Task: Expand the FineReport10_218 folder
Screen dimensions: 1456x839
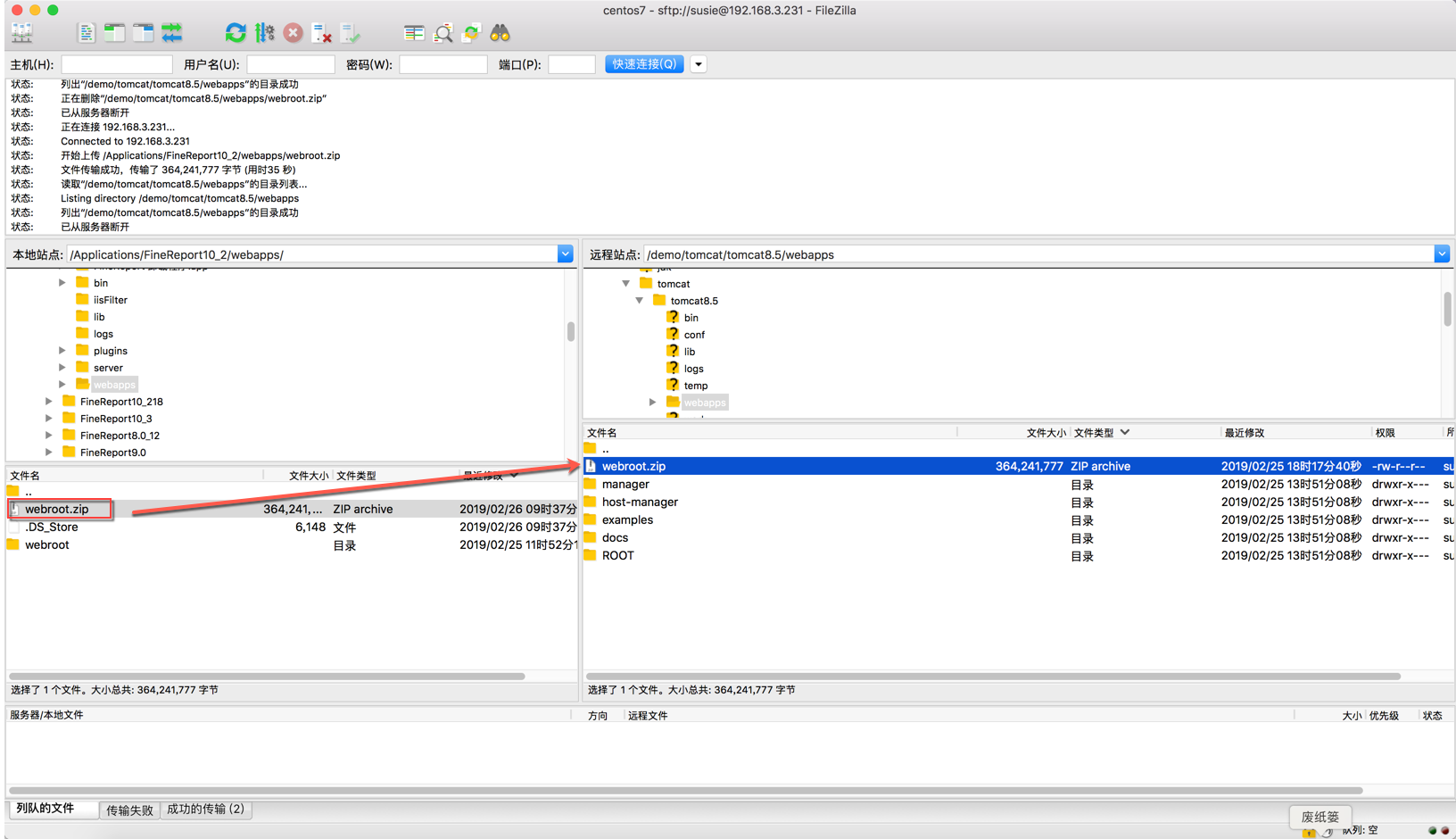Action: 48,402
